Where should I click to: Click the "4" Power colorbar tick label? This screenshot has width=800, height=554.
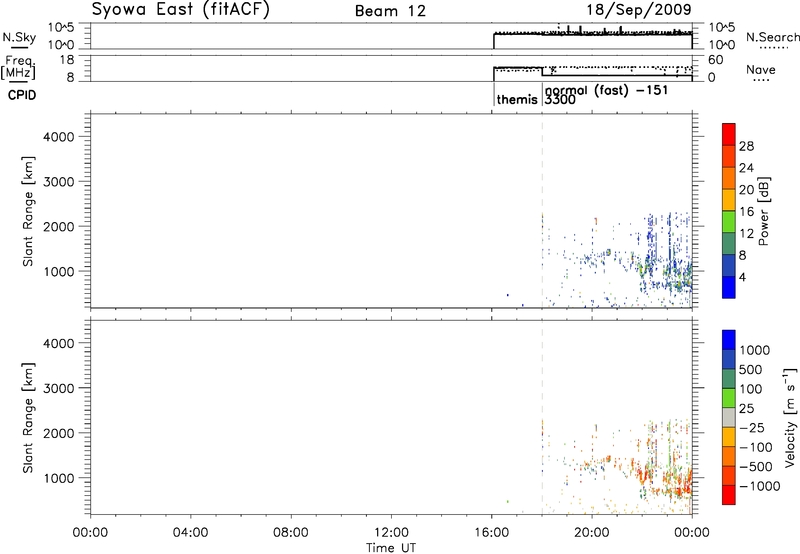[x=742, y=278]
